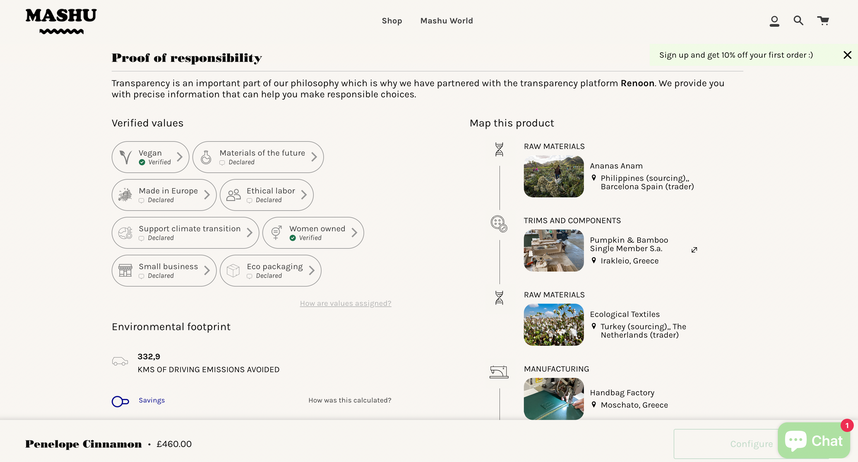858x462 pixels.
Task: Expand the Ethical labor chevron
Action: [304, 195]
